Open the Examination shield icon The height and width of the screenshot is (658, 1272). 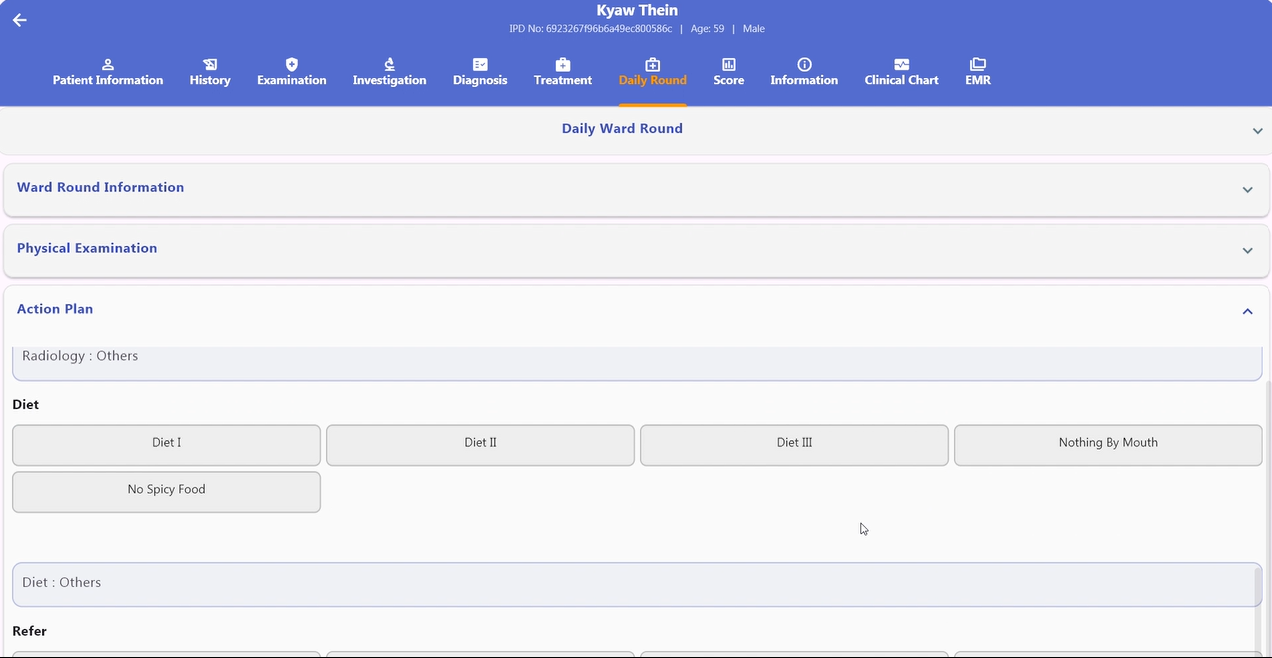tap(292, 64)
